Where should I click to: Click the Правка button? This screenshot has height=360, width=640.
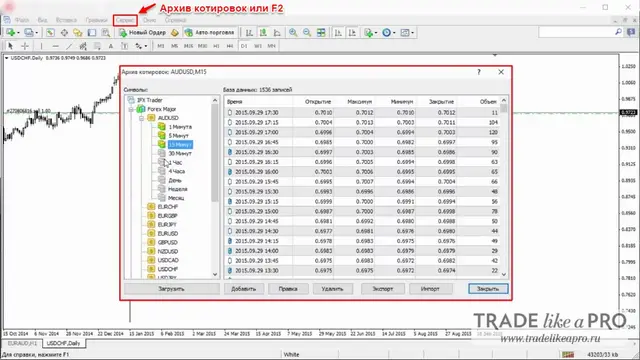pyautogui.click(x=288, y=289)
